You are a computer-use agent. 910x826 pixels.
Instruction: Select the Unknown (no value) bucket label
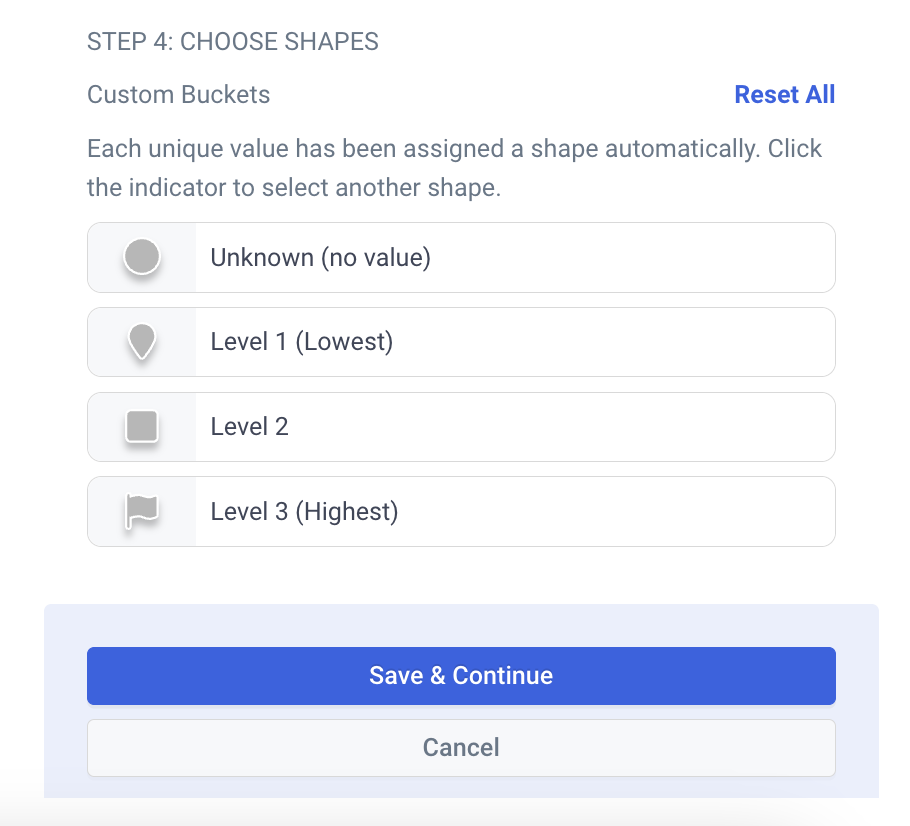click(x=320, y=258)
